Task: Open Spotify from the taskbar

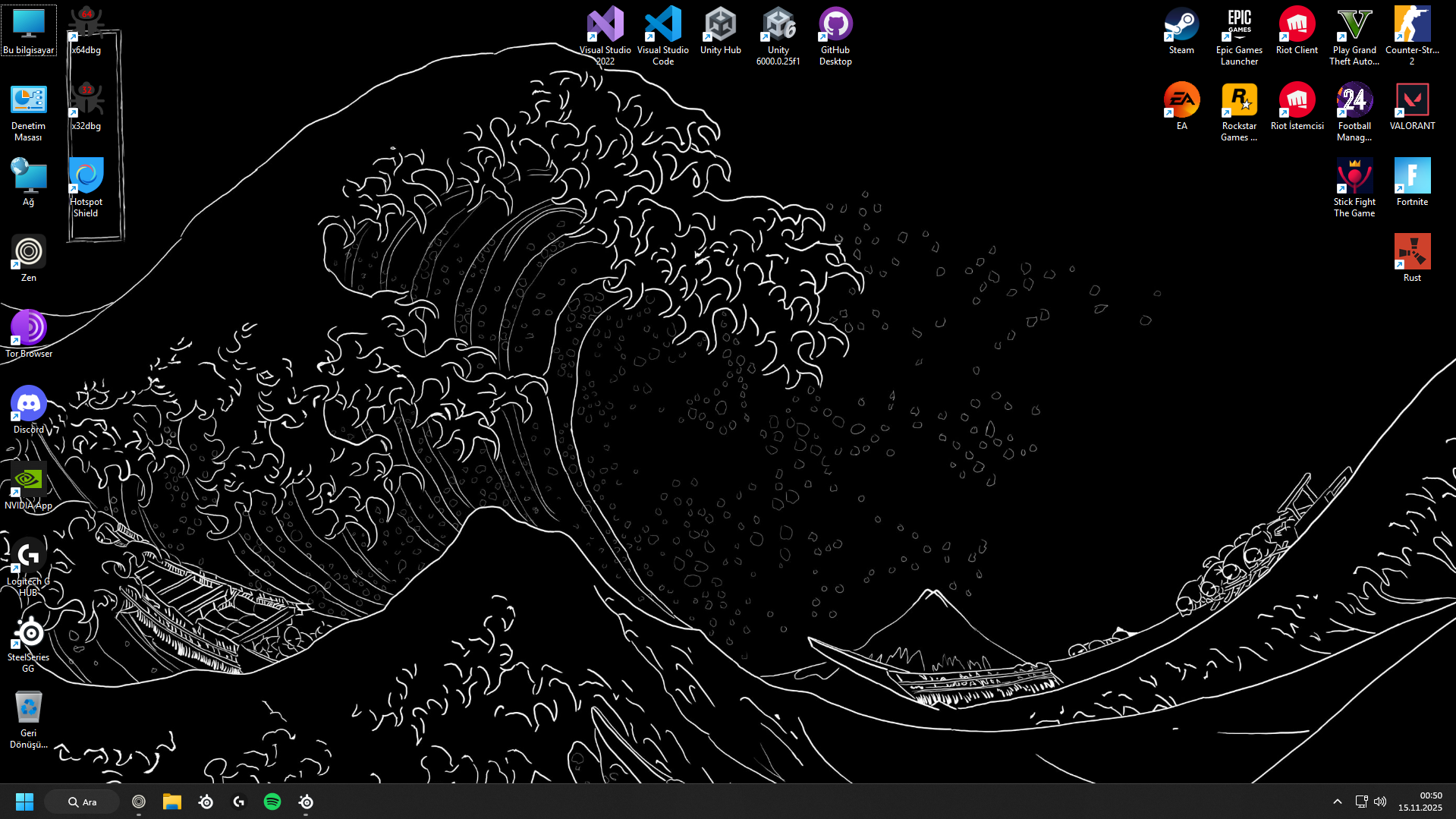Action: 272,802
